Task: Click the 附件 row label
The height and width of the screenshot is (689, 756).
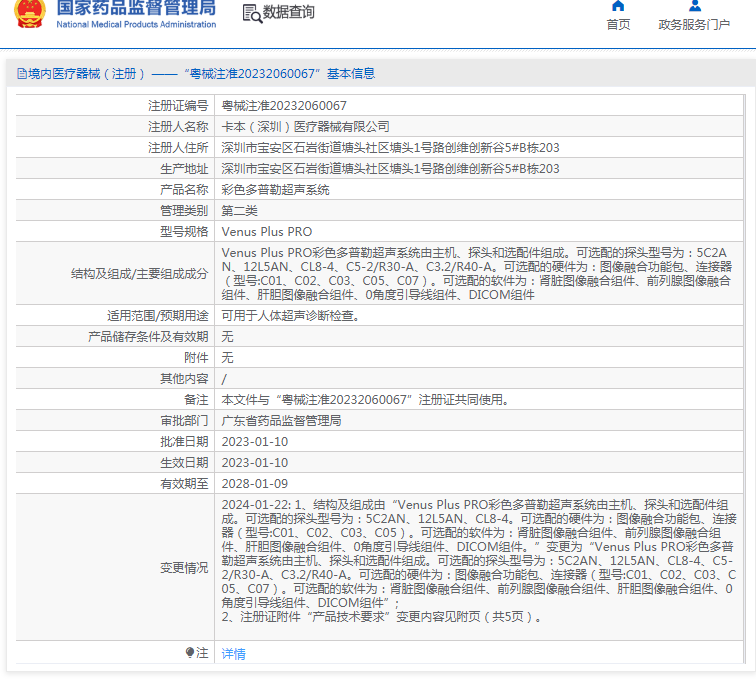Action: 196,358
